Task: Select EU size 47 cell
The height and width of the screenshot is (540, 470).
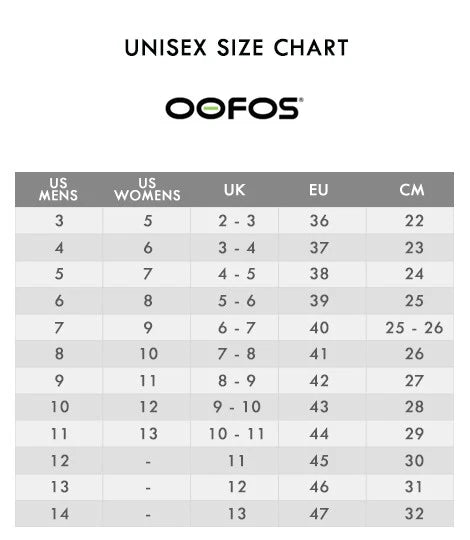Action: click(322, 513)
